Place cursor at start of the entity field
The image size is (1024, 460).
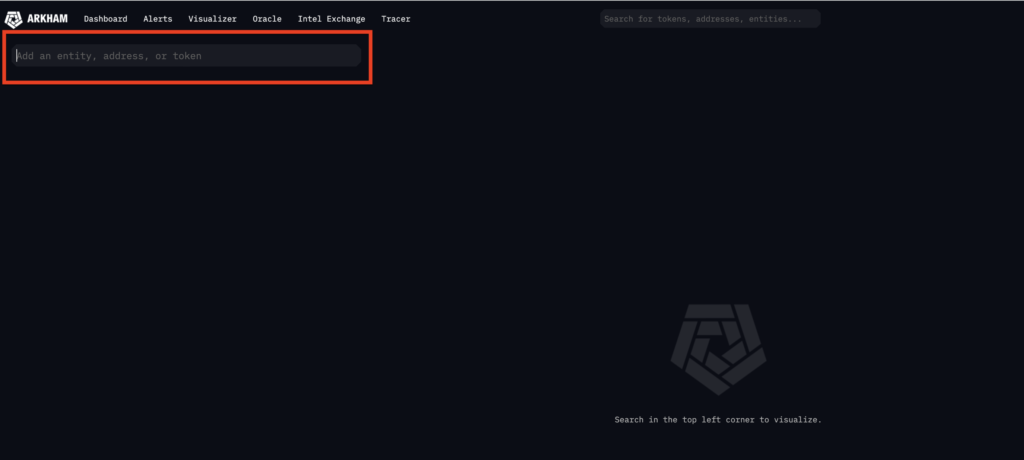(17, 56)
